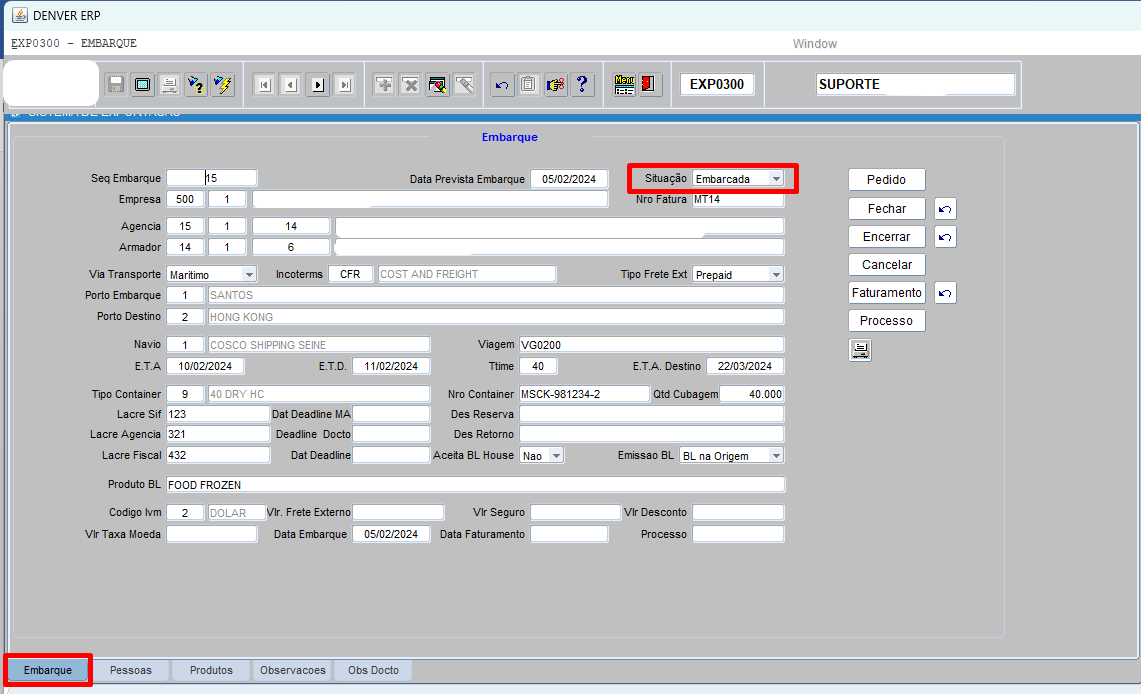Click the Nro Fatura field

tap(738, 199)
